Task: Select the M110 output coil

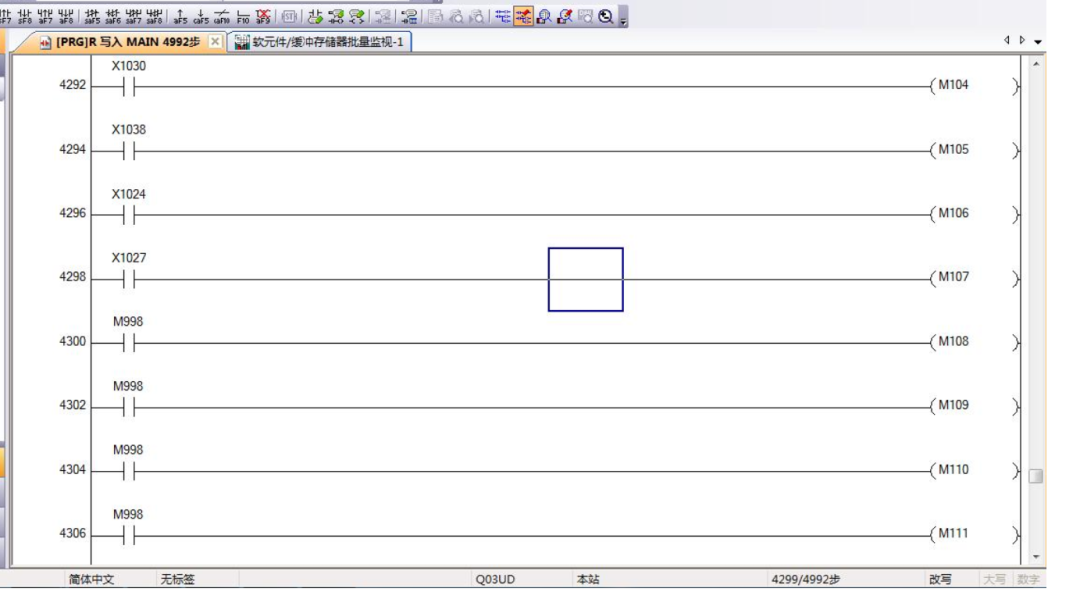Action: [974, 471]
